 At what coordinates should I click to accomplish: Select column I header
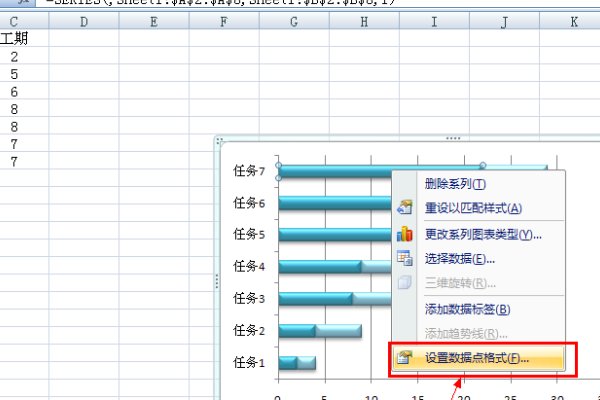(x=434, y=21)
